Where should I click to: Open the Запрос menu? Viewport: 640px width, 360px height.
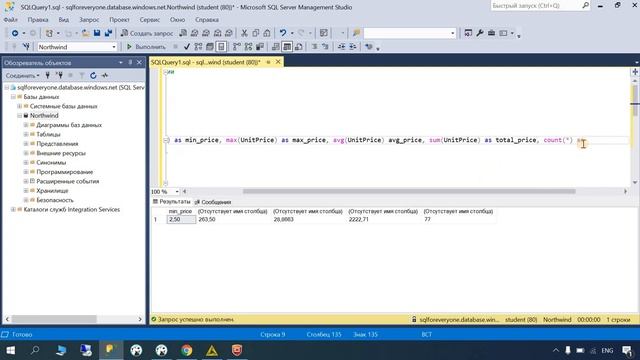point(89,20)
